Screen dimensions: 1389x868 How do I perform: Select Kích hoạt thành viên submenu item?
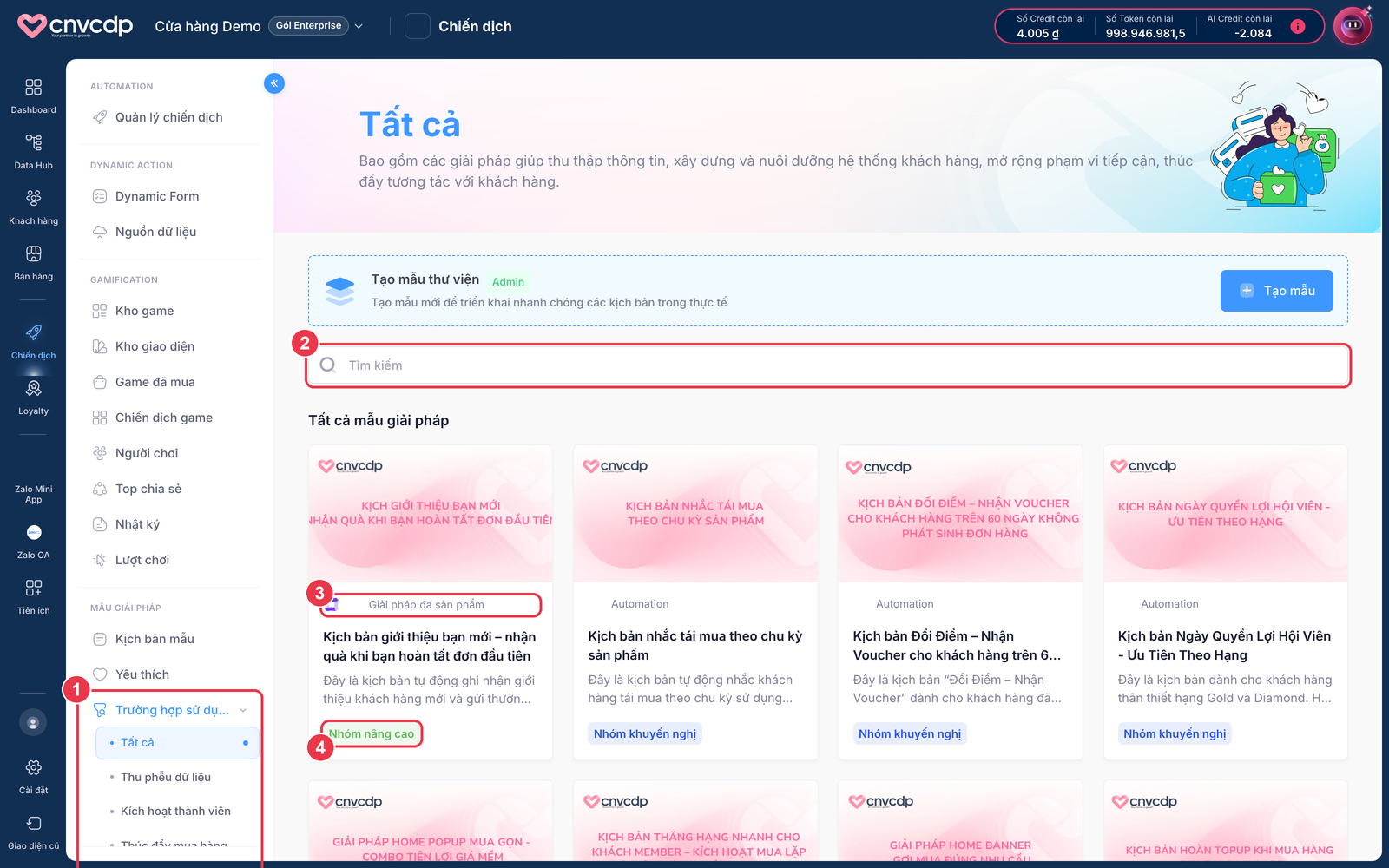click(177, 812)
